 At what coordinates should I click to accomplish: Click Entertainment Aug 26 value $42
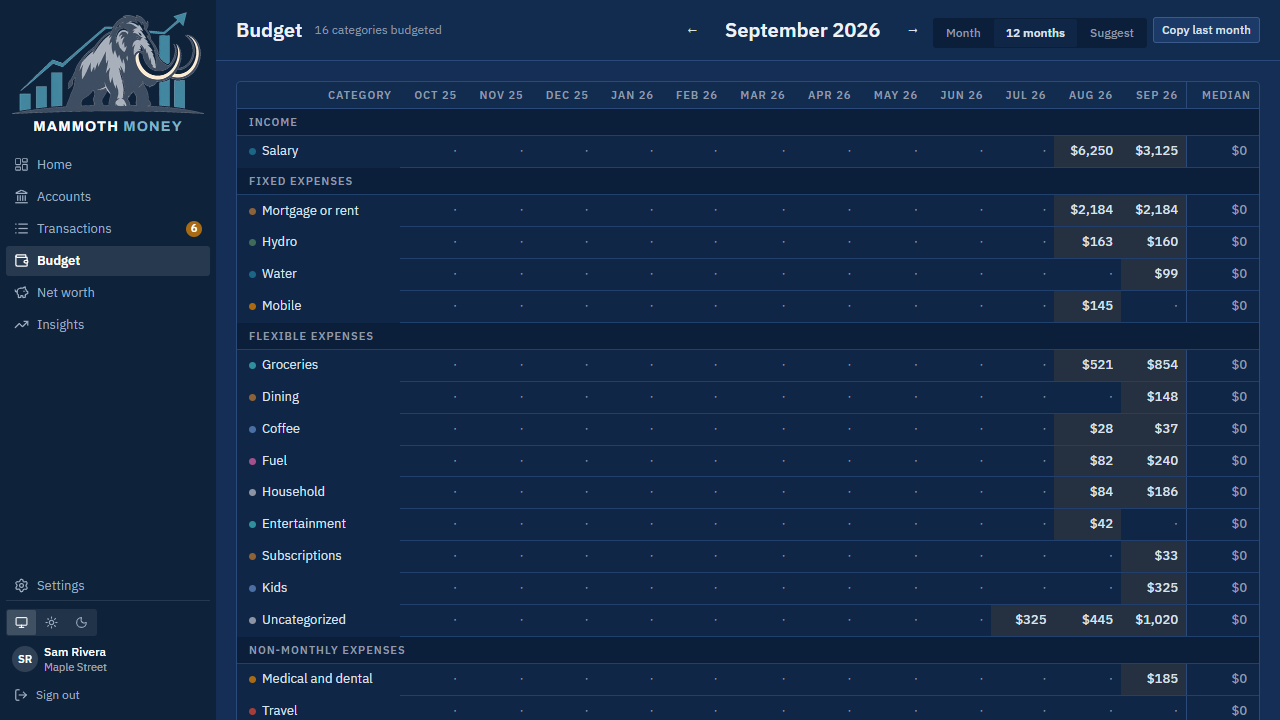1088,524
